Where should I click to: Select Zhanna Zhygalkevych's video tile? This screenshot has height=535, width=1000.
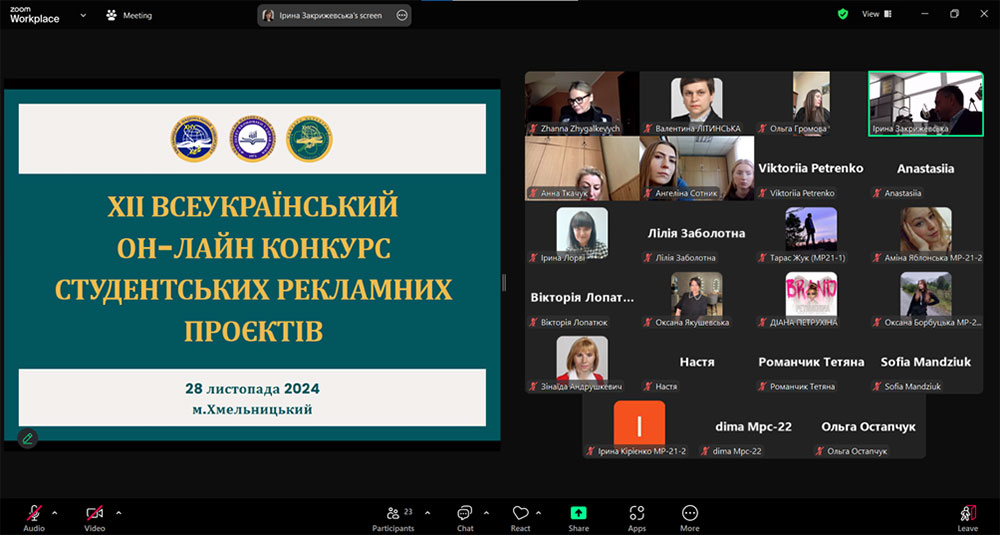[581, 103]
